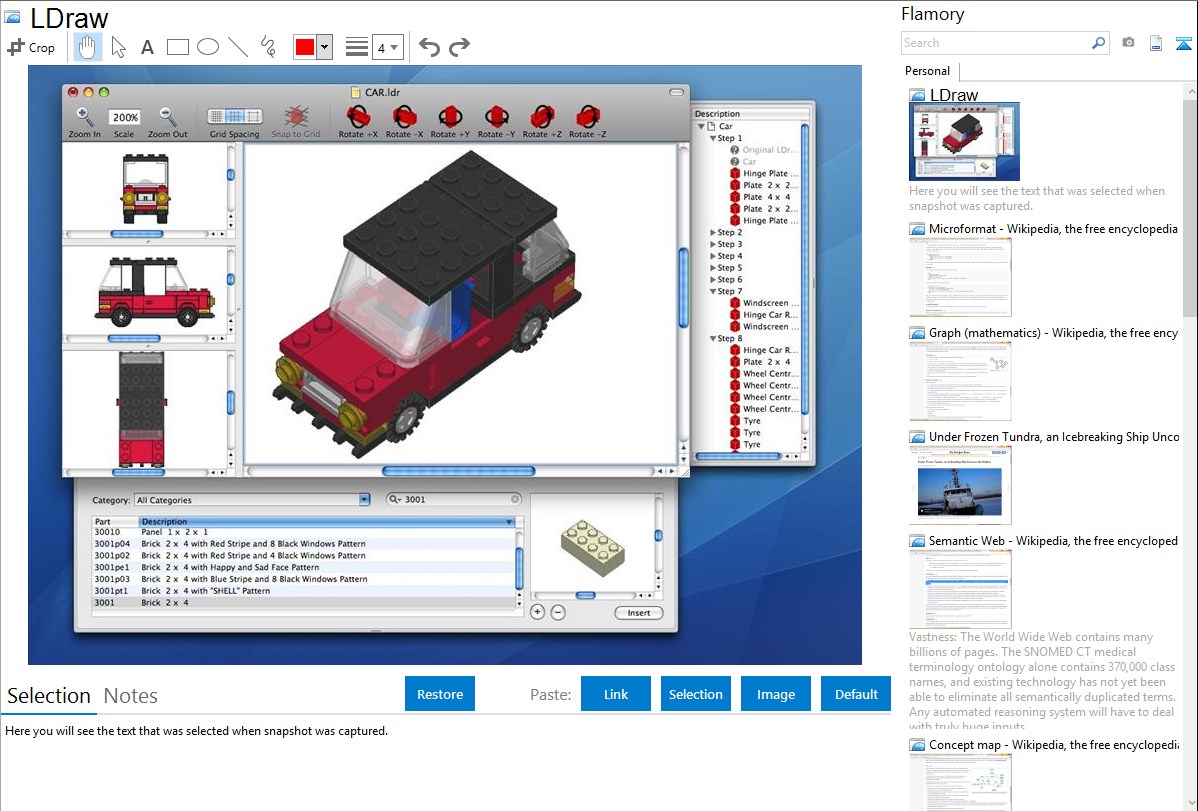
Task: Activate the hand pan tool
Action: tap(87, 47)
